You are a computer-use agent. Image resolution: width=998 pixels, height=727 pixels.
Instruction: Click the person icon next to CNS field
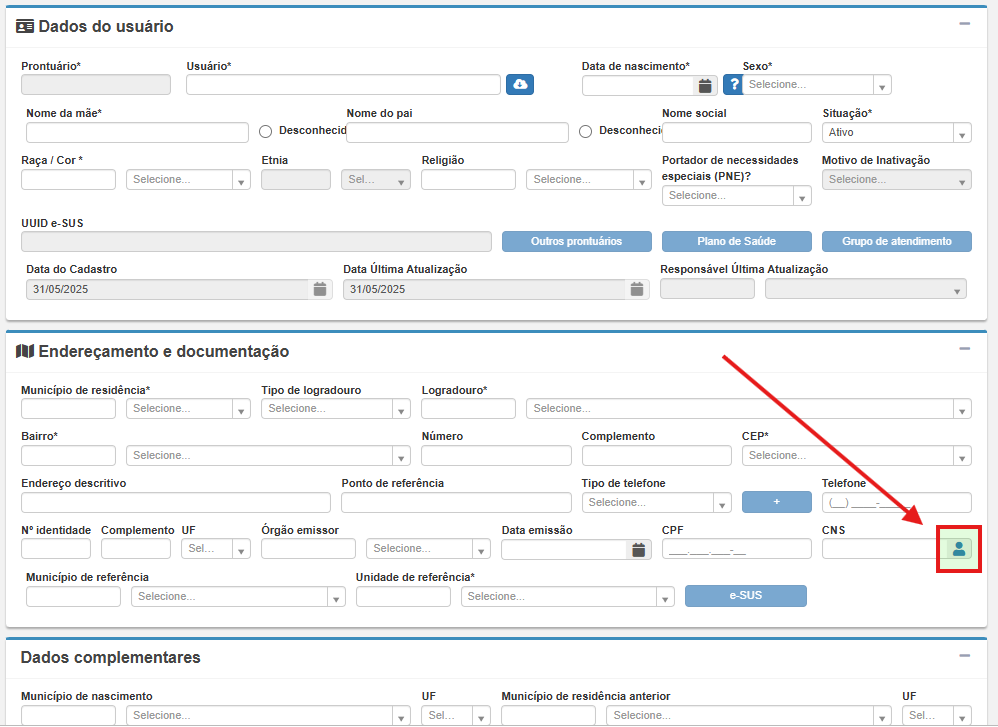point(959,548)
